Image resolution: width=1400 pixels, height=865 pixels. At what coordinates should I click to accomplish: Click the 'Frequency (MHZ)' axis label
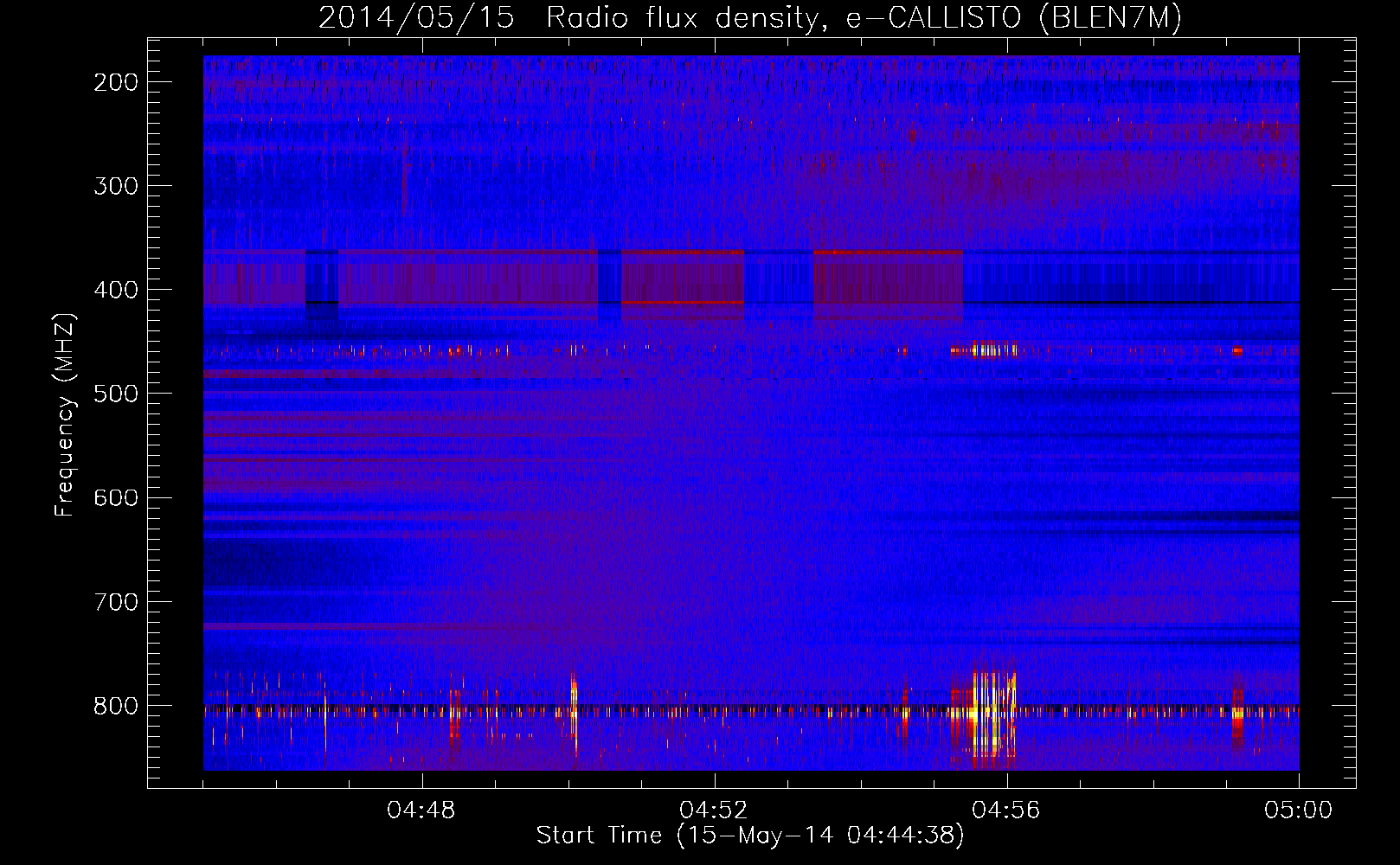coord(65,415)
